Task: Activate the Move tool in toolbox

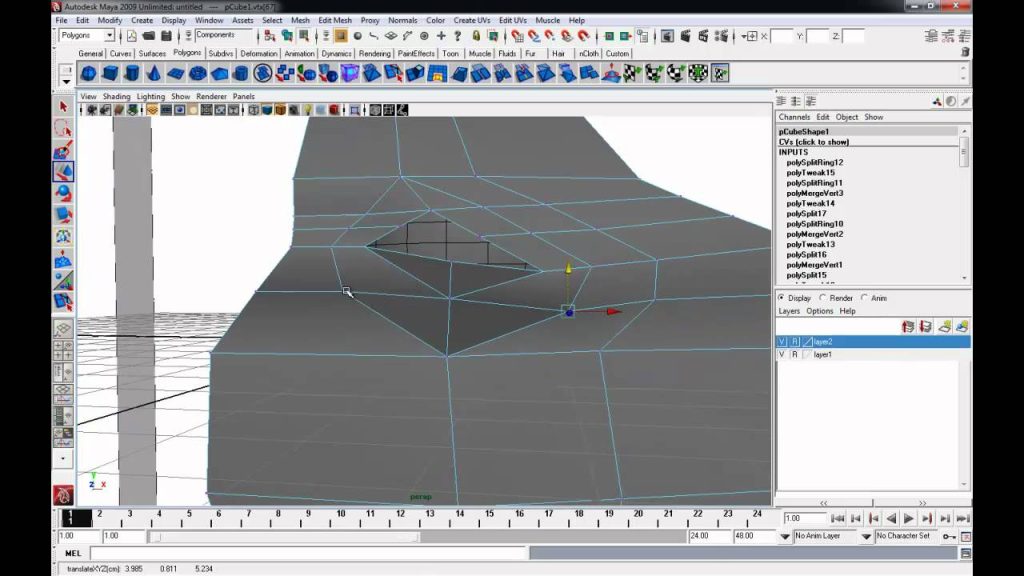Action: (x=63, y=172)
